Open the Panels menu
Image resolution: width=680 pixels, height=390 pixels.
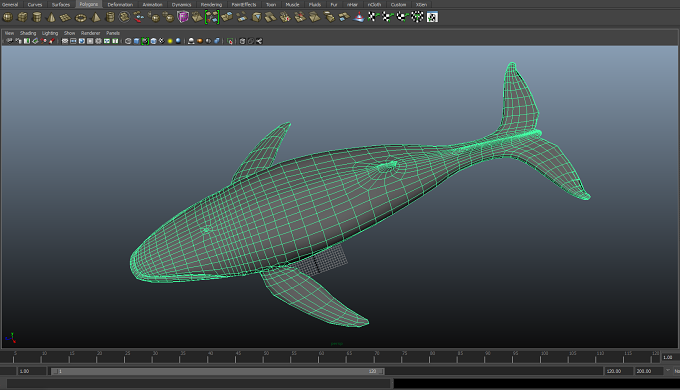tap(113, 33)
